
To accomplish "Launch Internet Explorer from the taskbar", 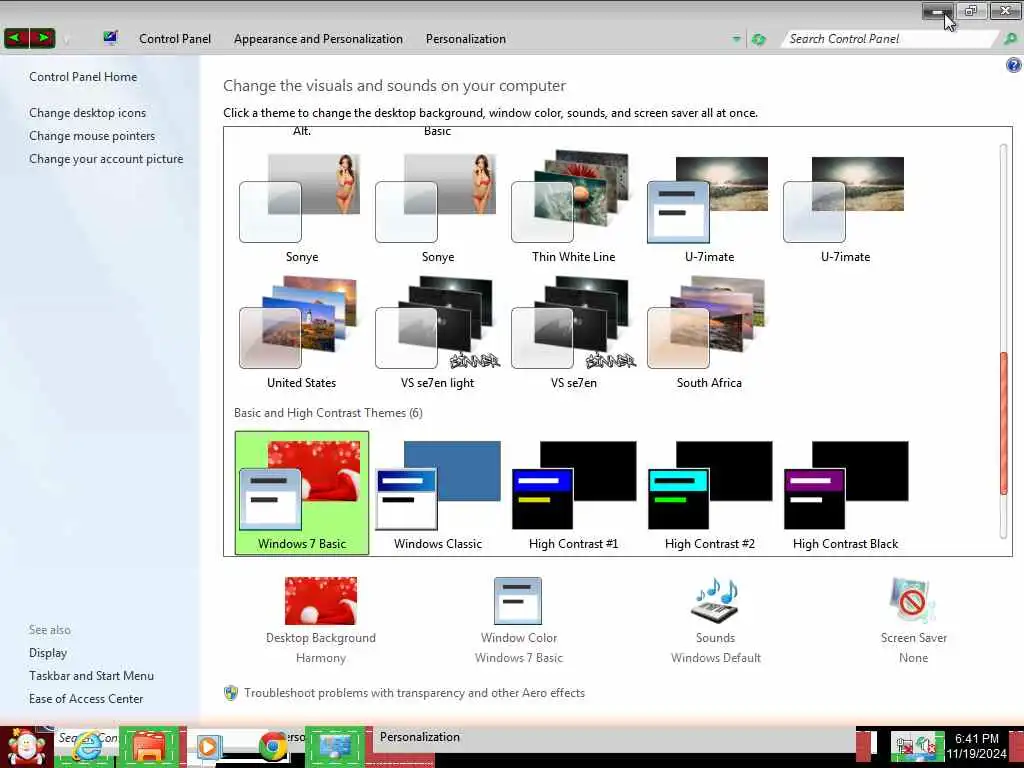I will [x=87, y=746].
